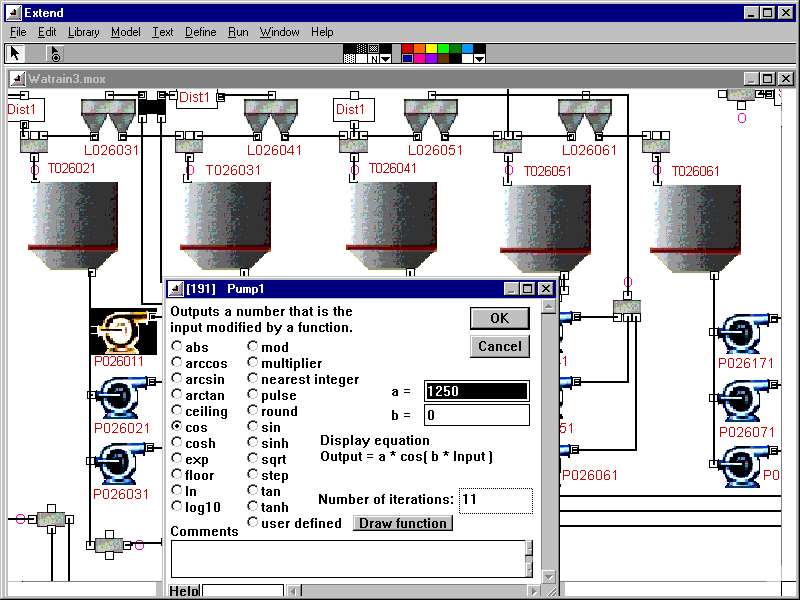Cancel the Pump1 dialog
This screenshot has width=800, height=600.
click(x=499, y=346)
